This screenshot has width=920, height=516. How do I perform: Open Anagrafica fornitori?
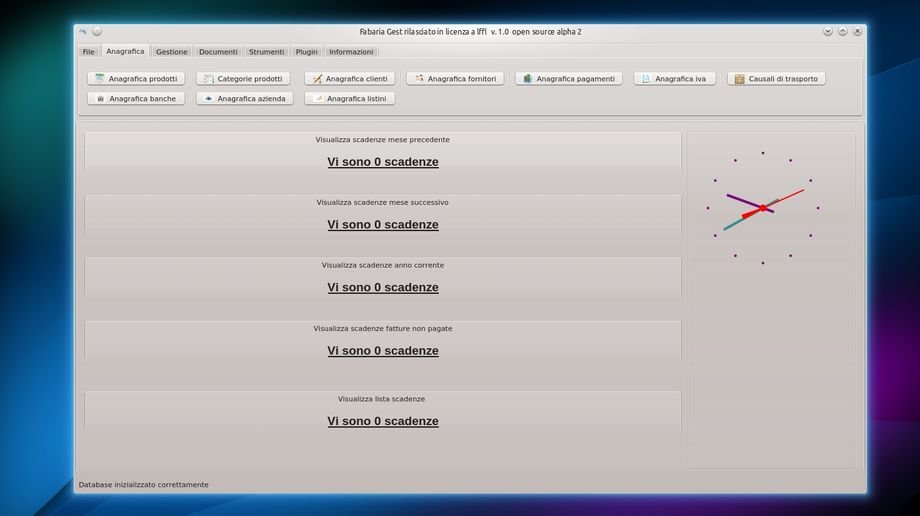[455, 79]
